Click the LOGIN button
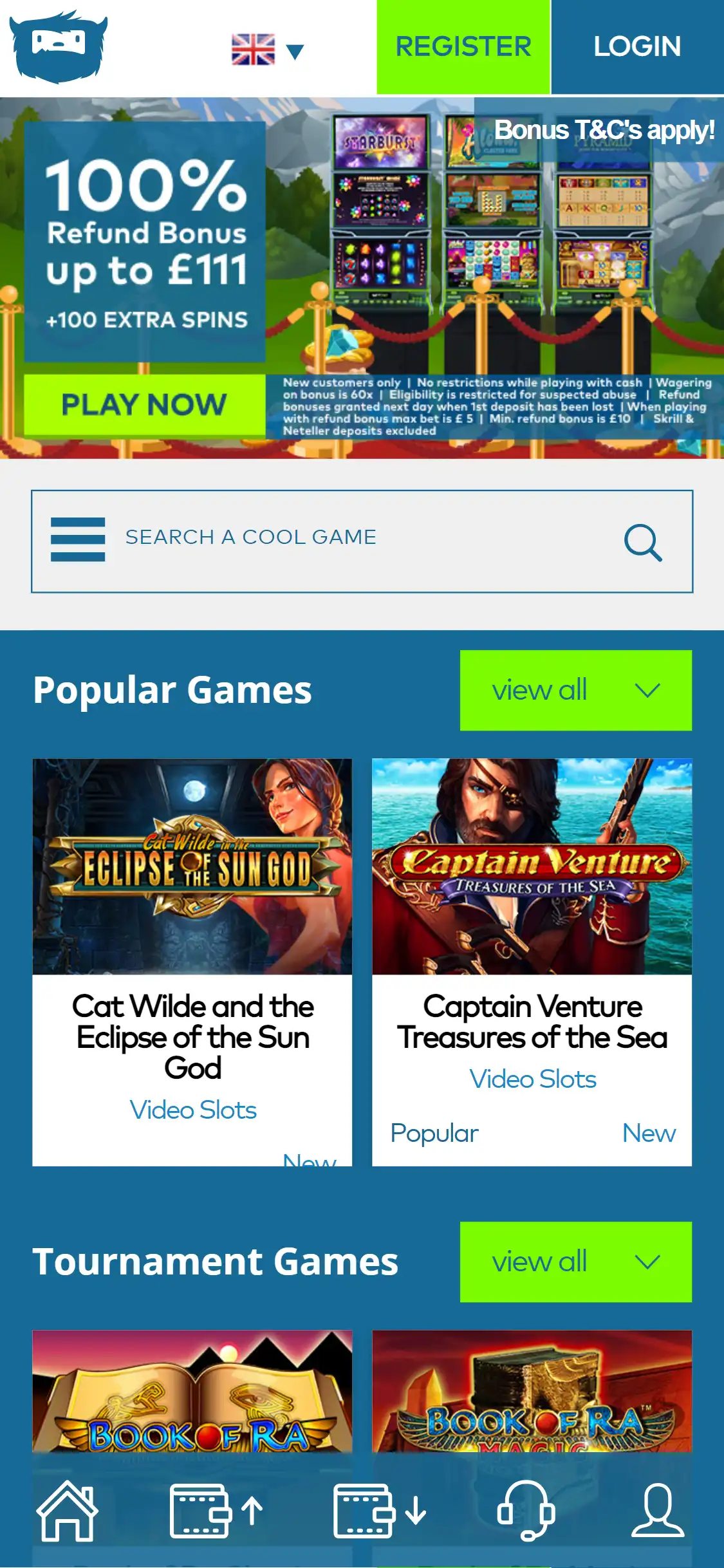The height and width of the screenshot is (1568, 724). pos(638,47)
